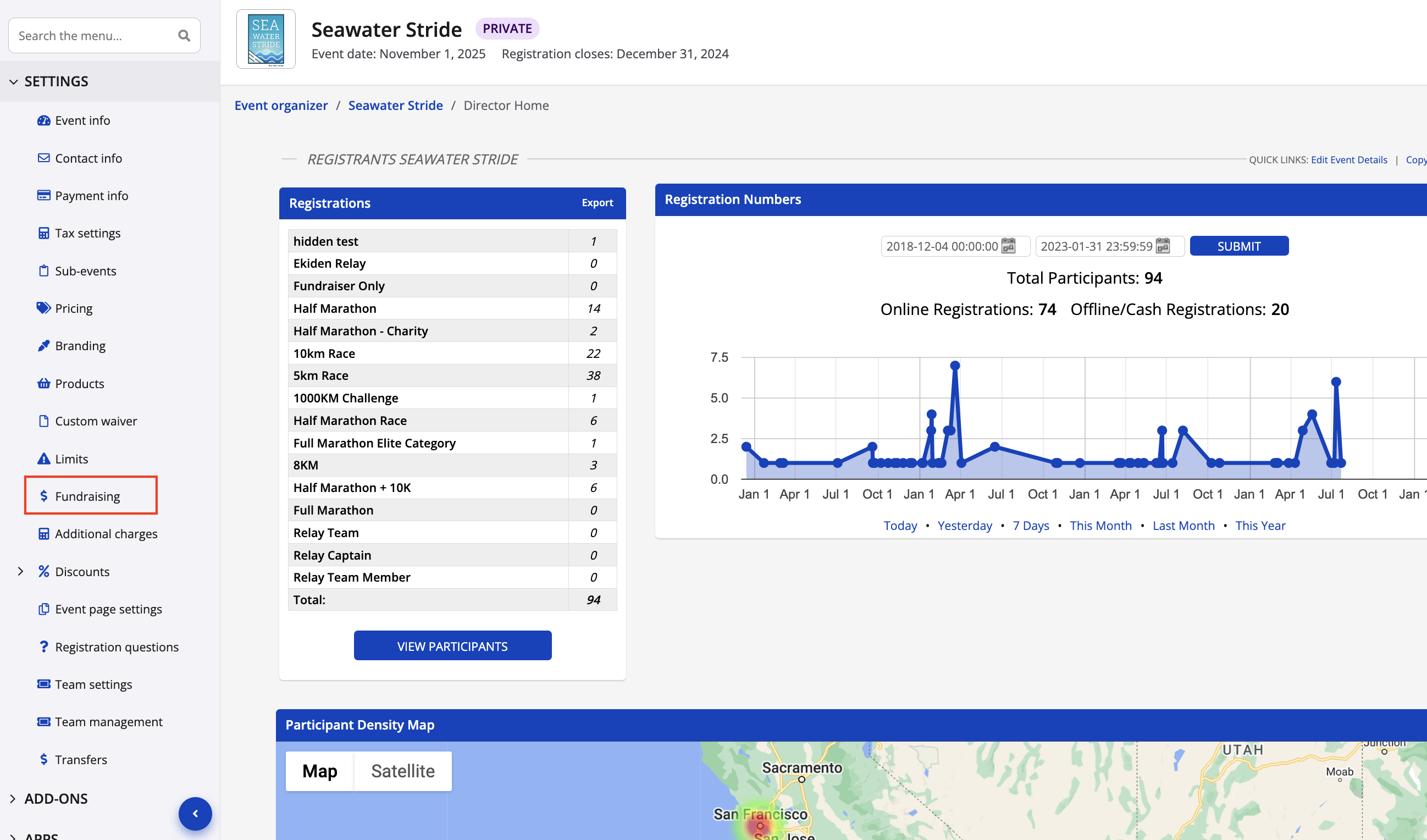Click the search magnifier icon in menu search
This screenshot has height=840, width=1427.
[x=184, y=36]
